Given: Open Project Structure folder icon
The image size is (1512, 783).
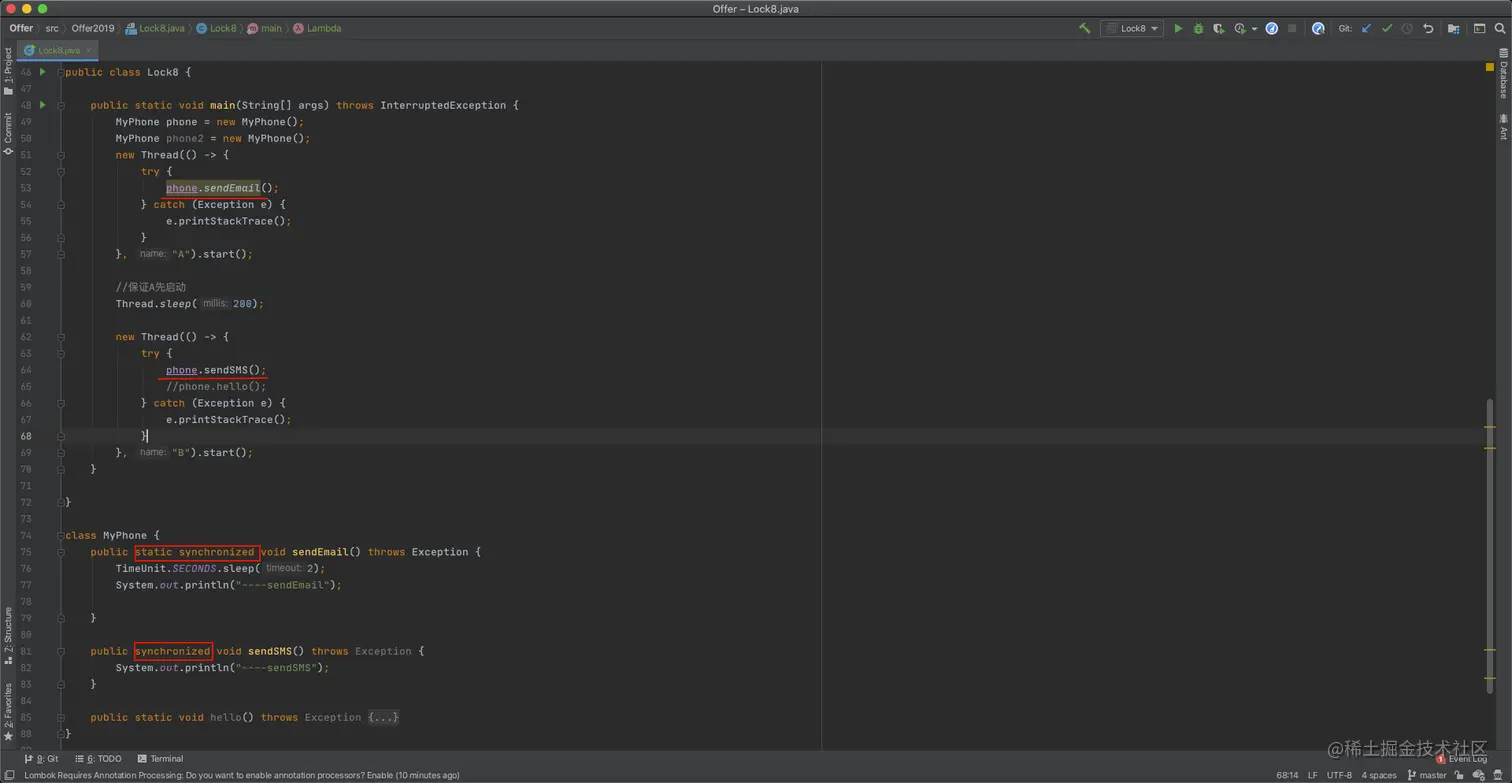Looking at the screenshot, I should coord(1453,29).
